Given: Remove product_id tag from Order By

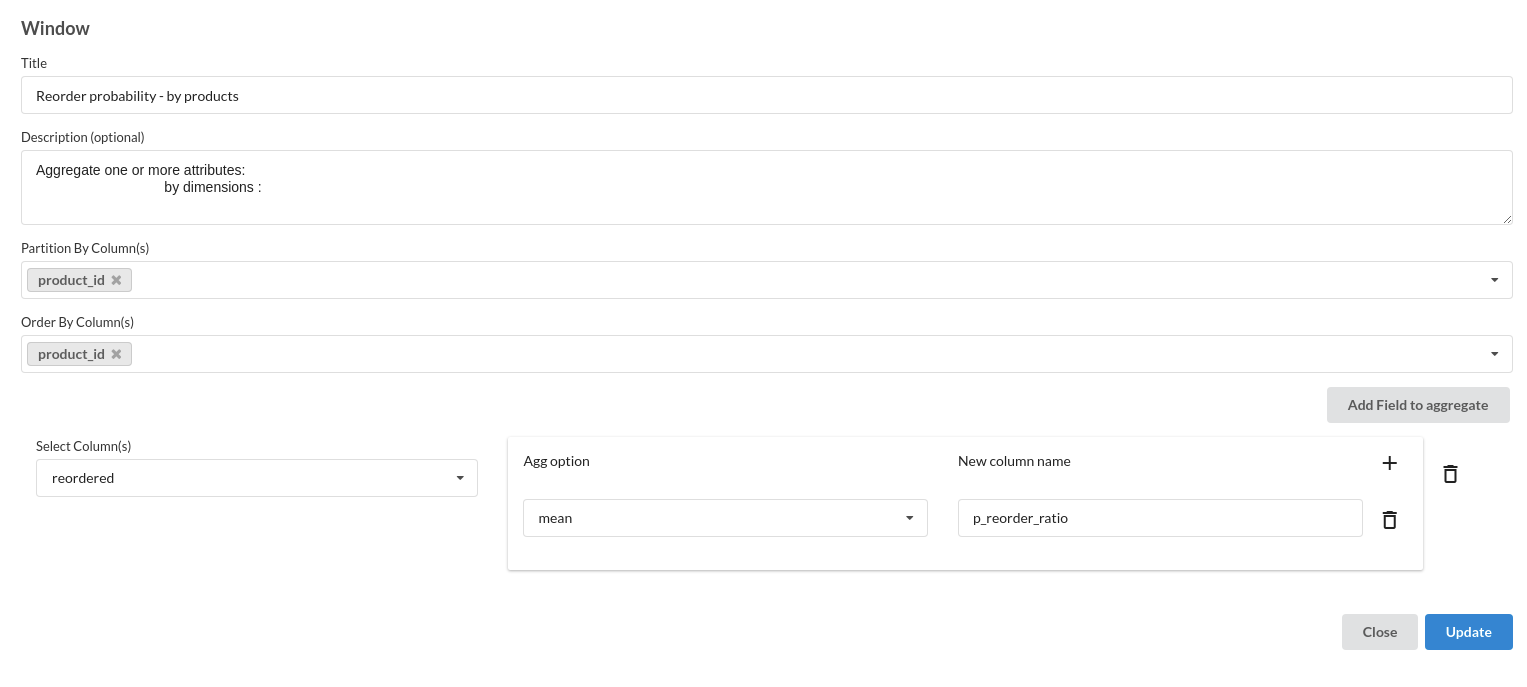Looking at the screenshot, I should tap(116, 354).
